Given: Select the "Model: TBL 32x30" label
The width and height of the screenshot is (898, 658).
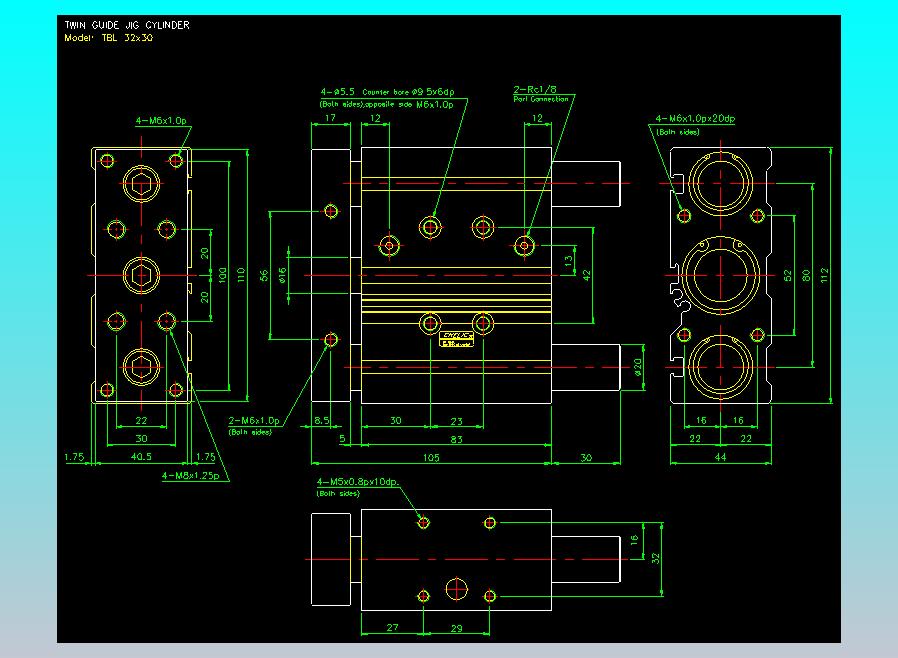Looking at the screenshot, I should [x=109, y=38].
